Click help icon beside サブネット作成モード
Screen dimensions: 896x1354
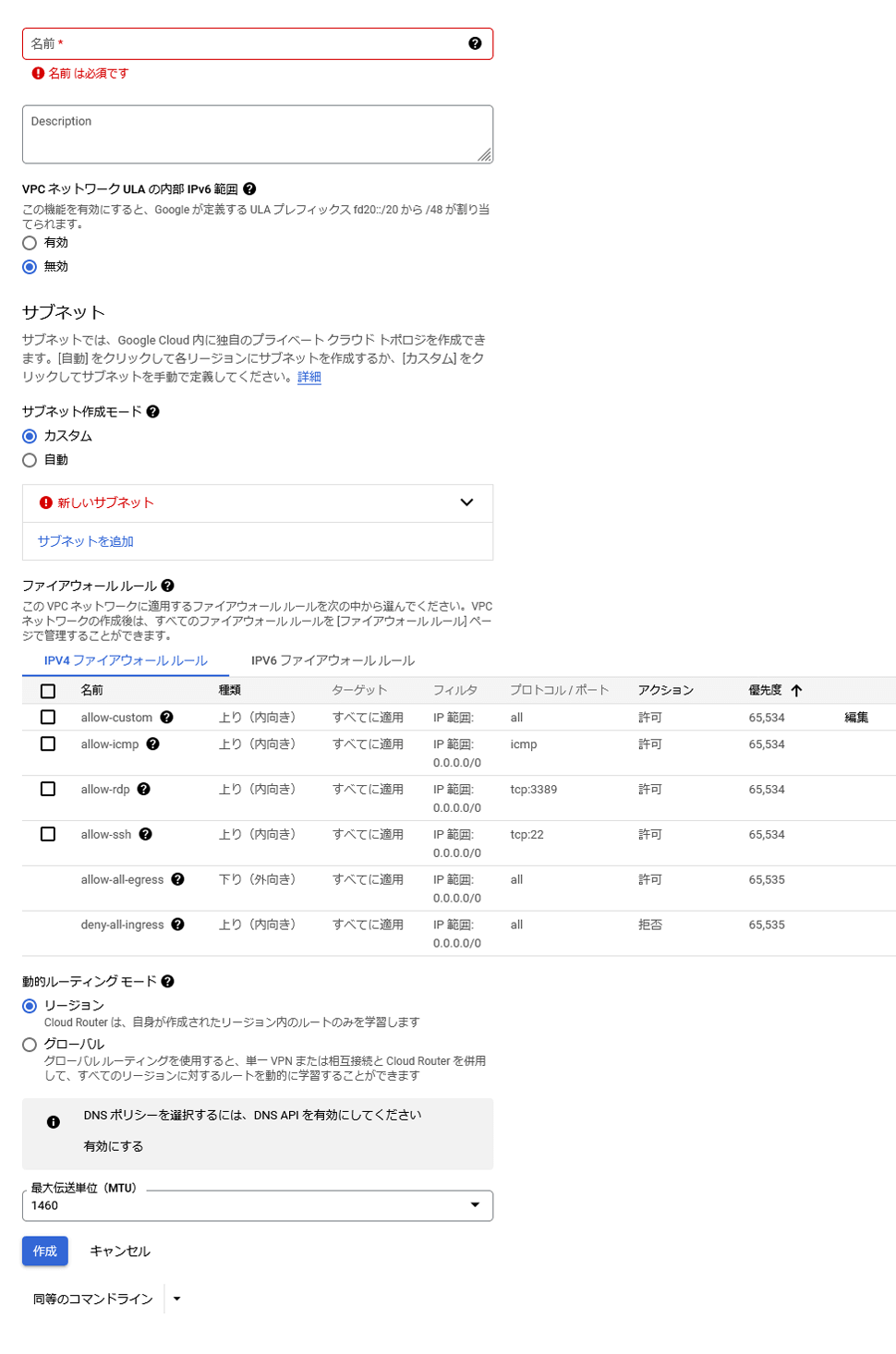point(153,412)
